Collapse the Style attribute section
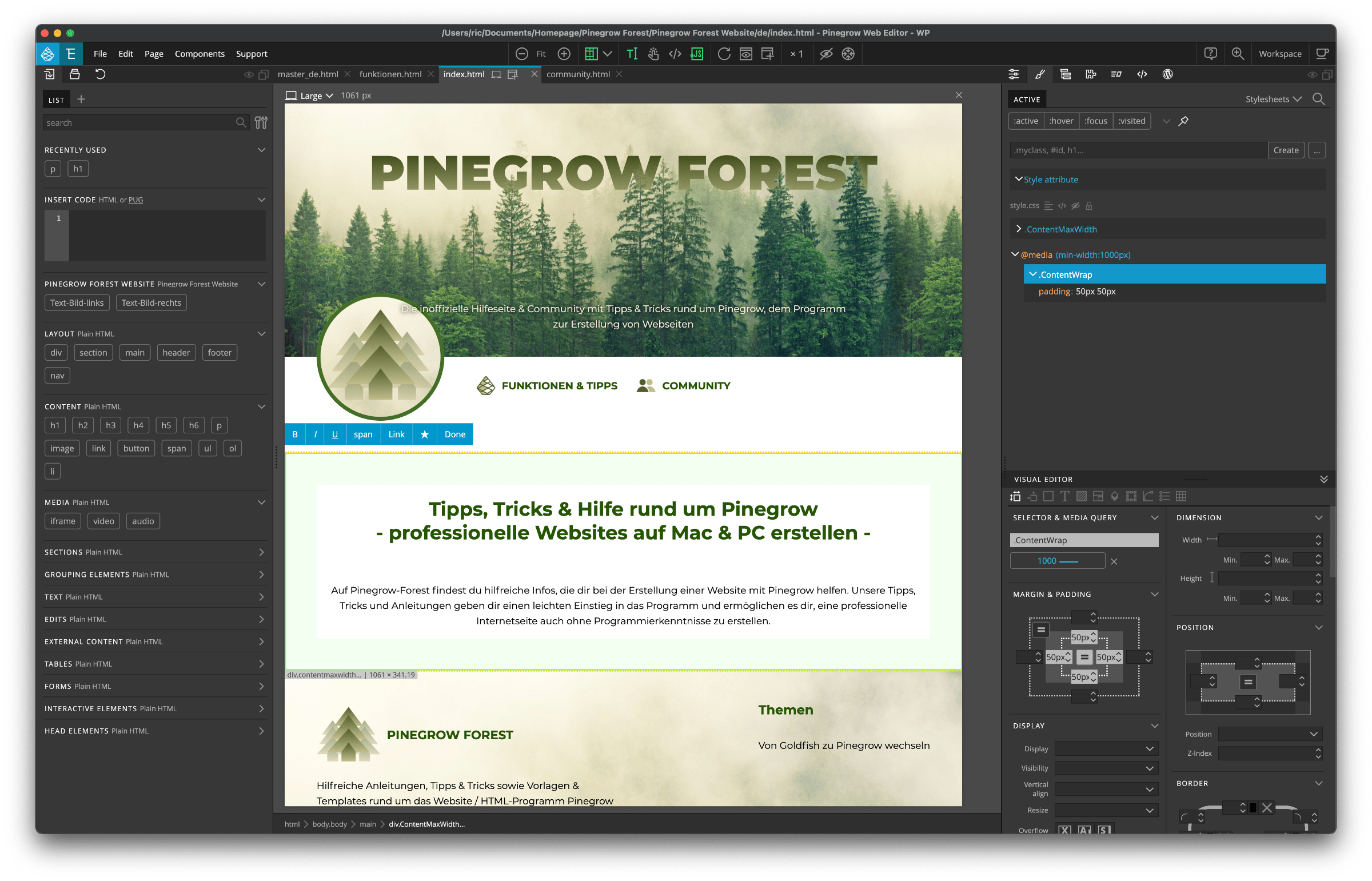Image resolution: width=1372 pixels, height=881 pixels. tap(1019, 179)
